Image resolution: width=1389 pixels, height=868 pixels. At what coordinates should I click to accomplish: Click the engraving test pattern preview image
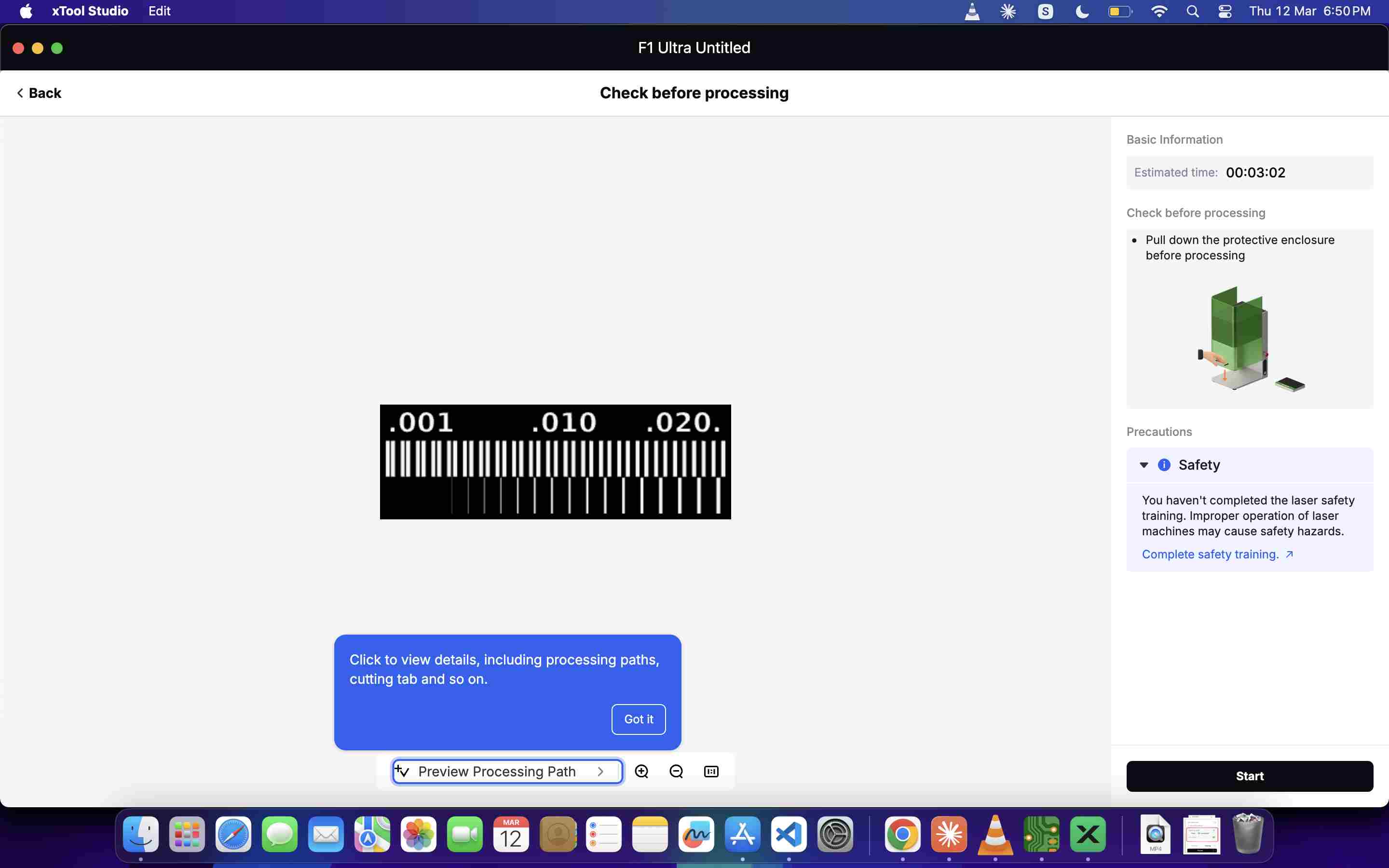click(555, 461)
